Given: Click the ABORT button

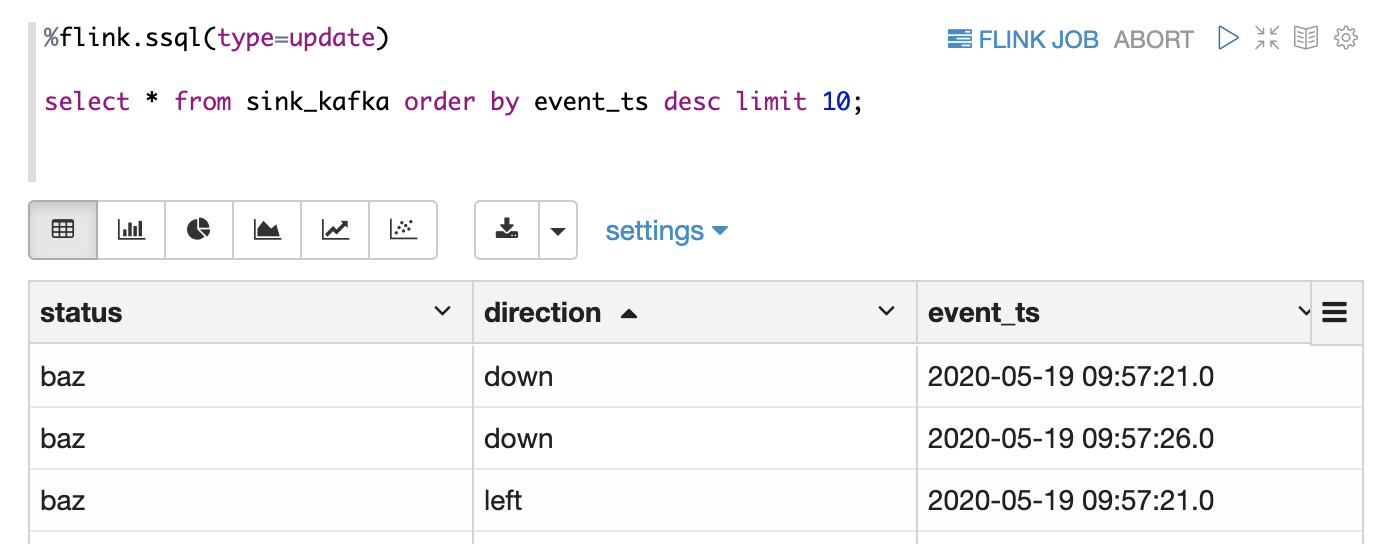Looking at the screenshot, I should (x=1153, y=39).
